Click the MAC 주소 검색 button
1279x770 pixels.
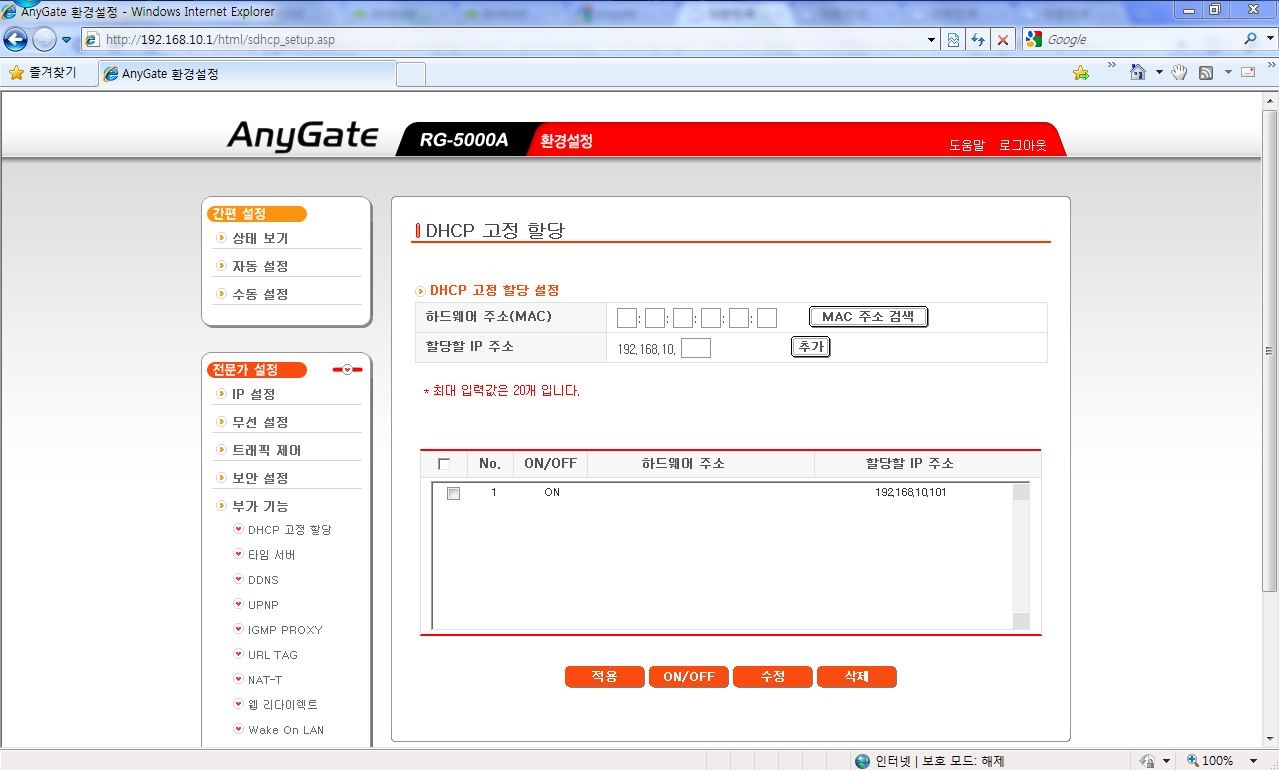tap(869, 317)
